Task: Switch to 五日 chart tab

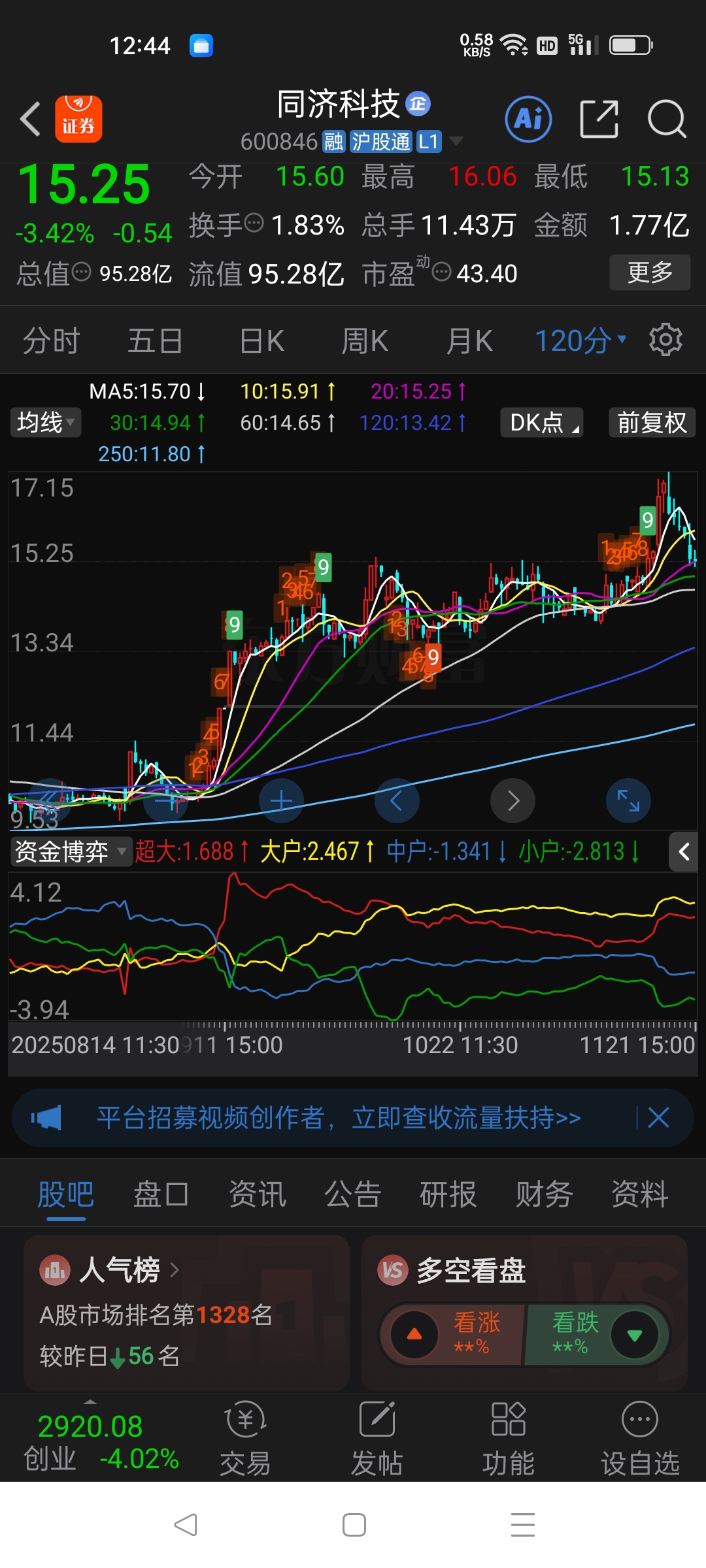Action: tap(155, 340)
